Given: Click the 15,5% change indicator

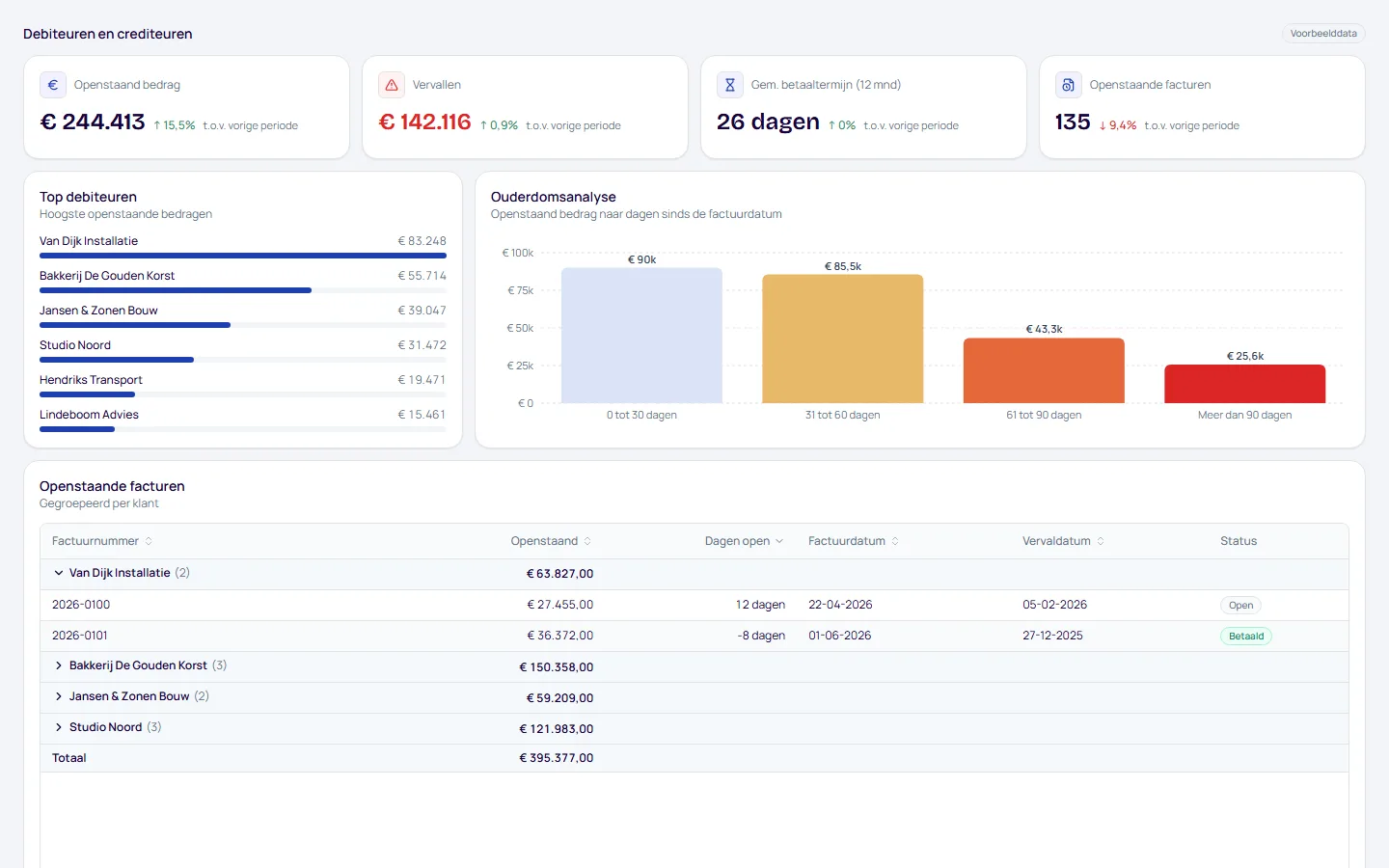Looking at the screenshot, I should (175, 125).
